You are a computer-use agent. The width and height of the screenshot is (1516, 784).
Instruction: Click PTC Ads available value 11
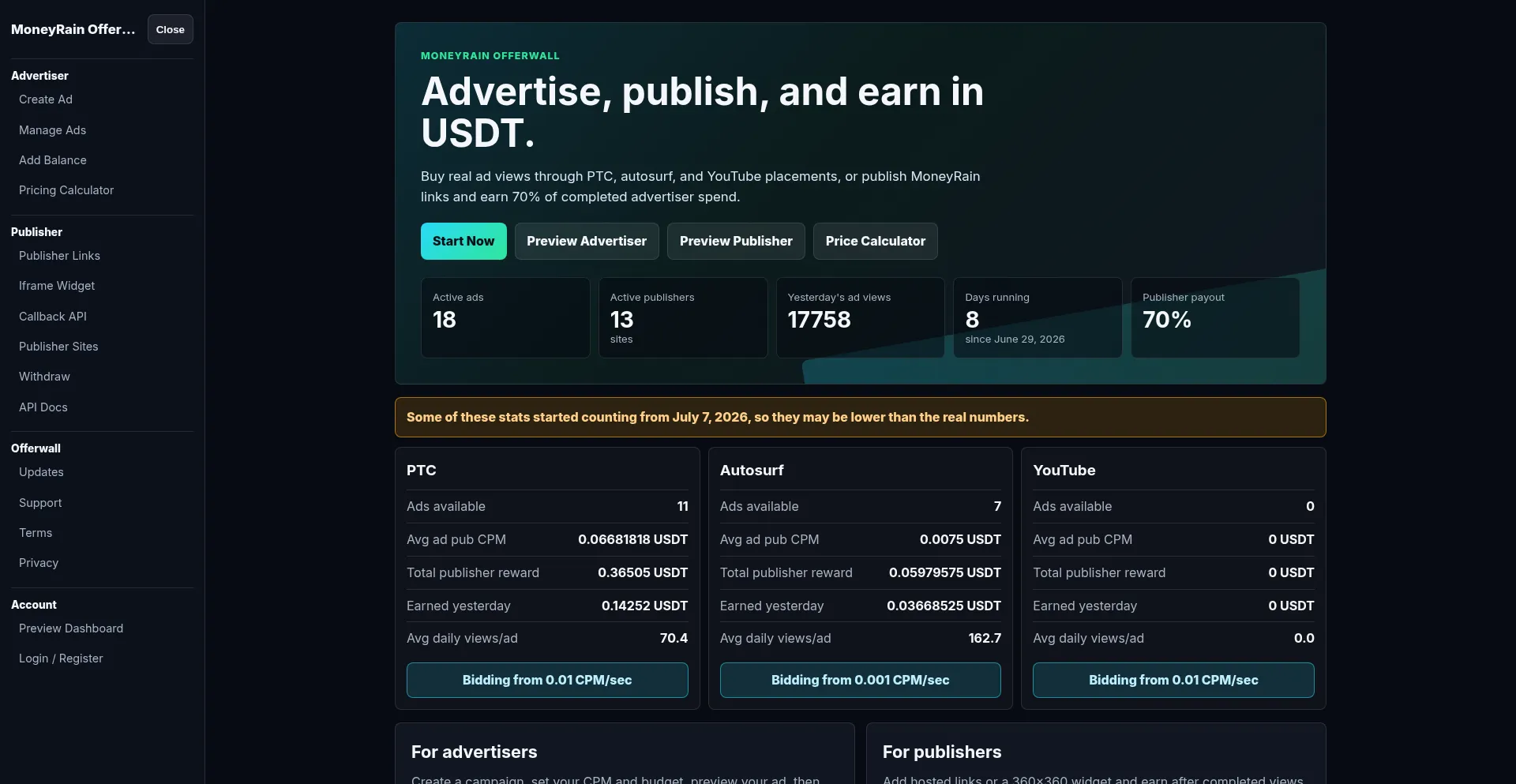682,506
